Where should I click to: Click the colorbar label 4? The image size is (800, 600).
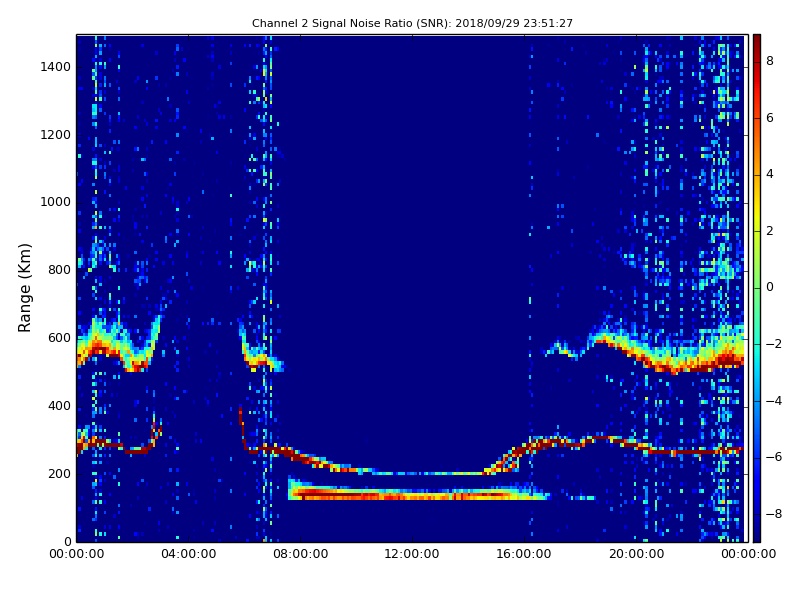pos(770,174)
